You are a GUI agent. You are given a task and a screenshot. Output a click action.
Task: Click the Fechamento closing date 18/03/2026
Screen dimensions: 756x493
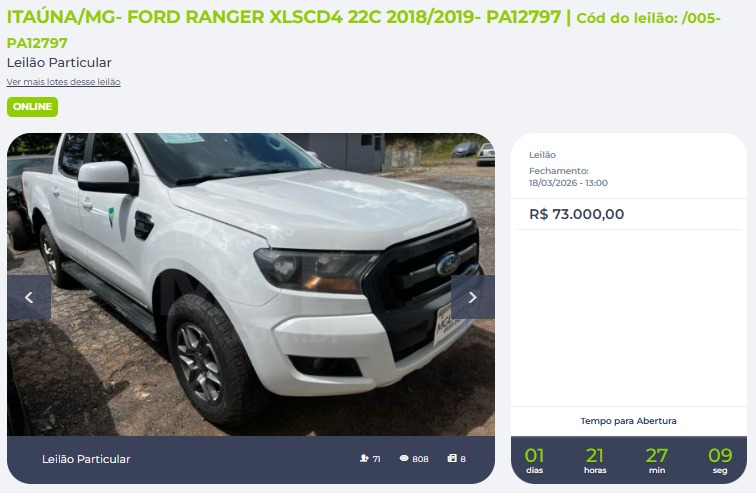click(568, 183)
